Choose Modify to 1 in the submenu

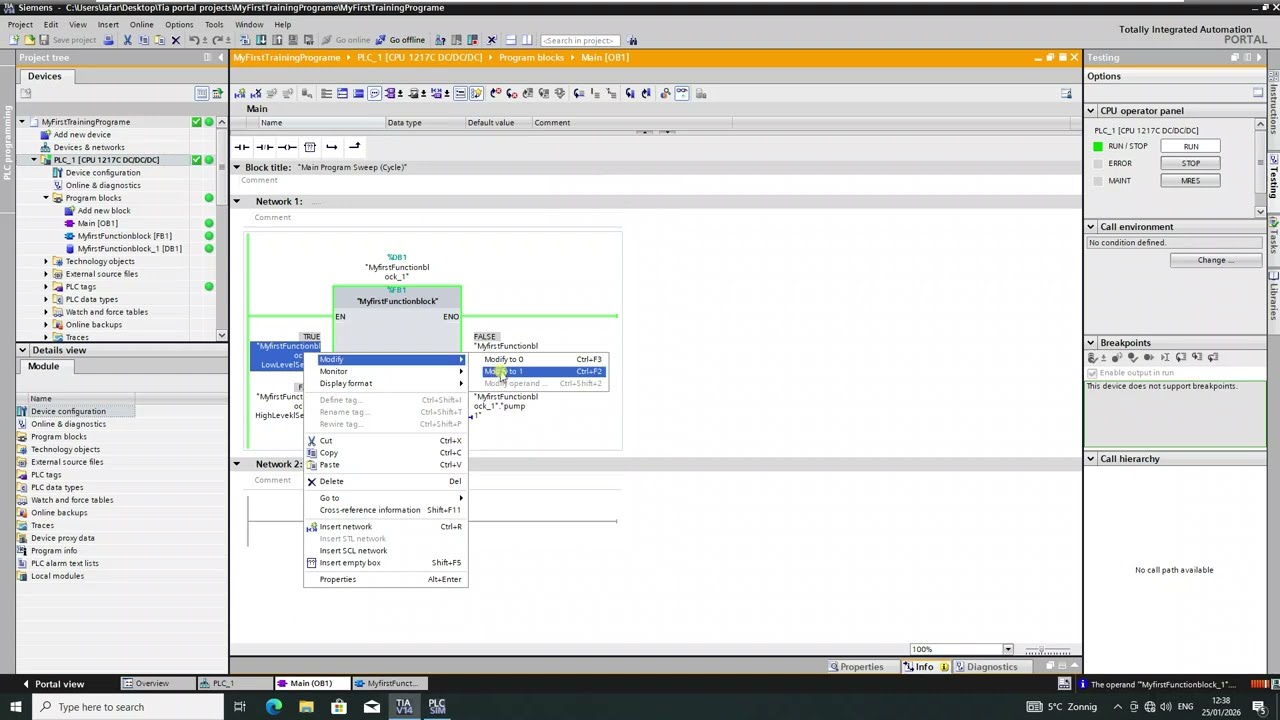coord(543,372)
